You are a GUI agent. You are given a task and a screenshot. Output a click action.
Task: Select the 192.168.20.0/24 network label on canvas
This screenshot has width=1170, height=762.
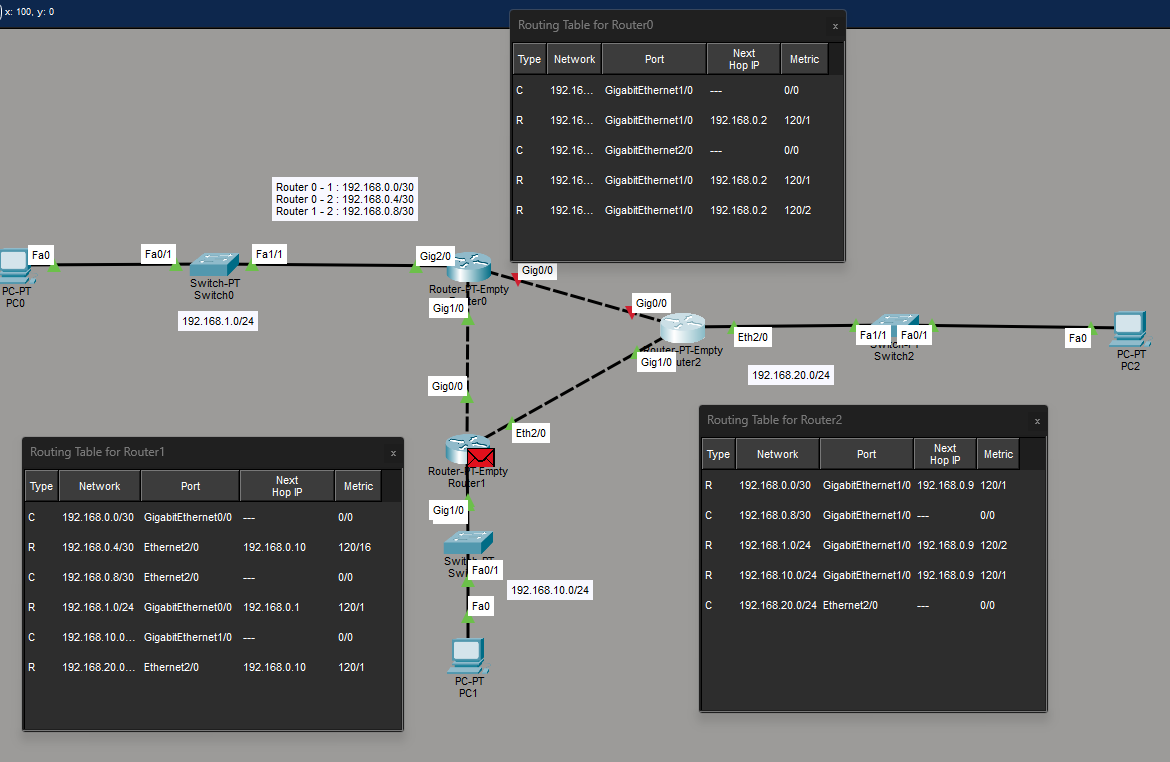pyautogui.click(x=791, y=375)
